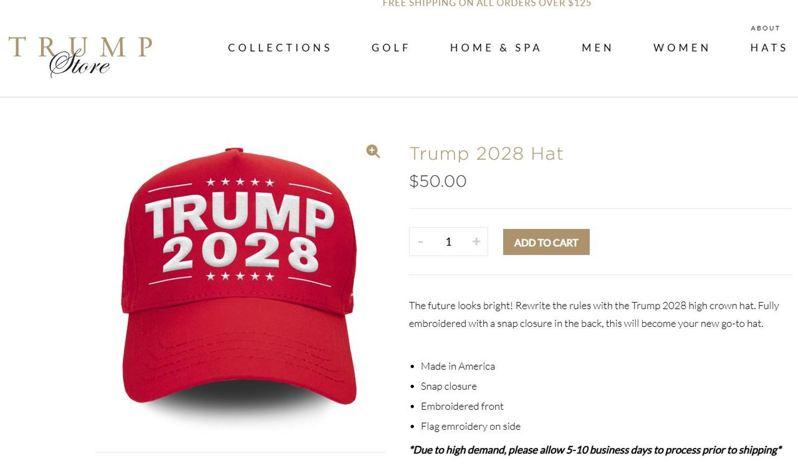Open the Trump Store logo homepage

coord(80,55)
